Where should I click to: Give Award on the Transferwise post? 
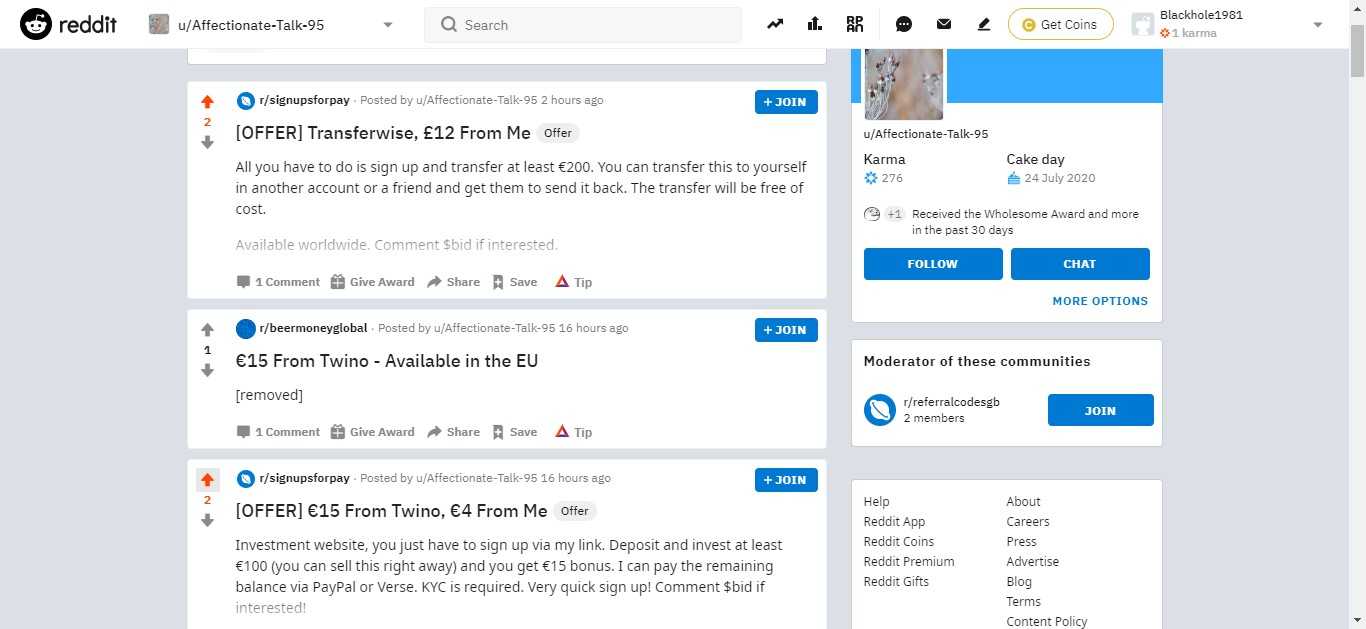[372, 282]
